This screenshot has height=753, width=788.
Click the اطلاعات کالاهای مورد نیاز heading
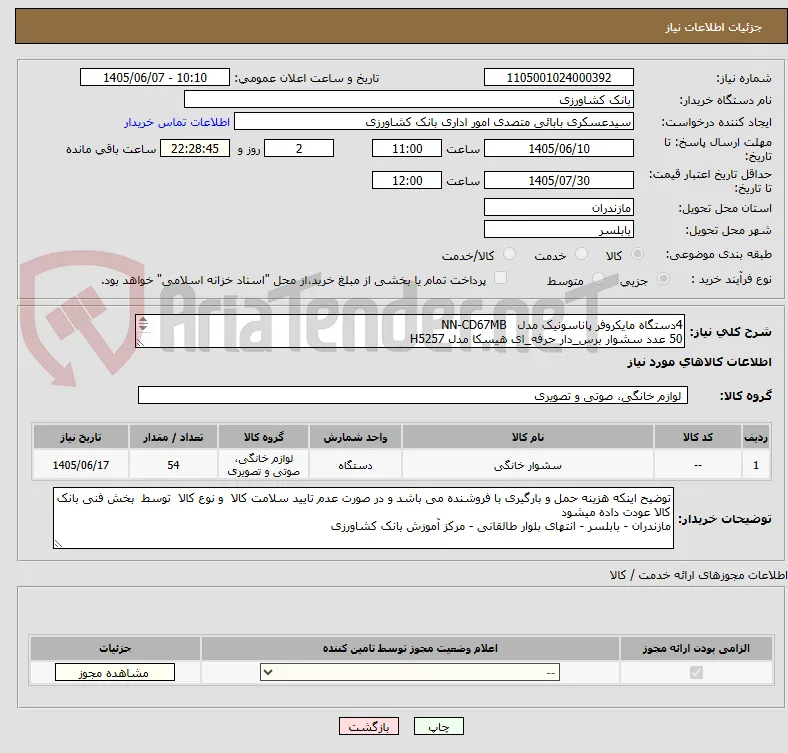click(699, 362)
